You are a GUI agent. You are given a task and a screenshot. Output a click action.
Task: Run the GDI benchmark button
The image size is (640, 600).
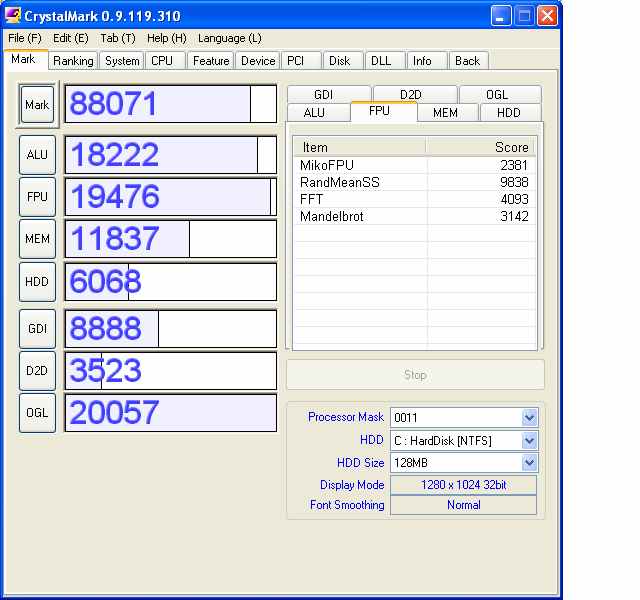tap(37, 329)
